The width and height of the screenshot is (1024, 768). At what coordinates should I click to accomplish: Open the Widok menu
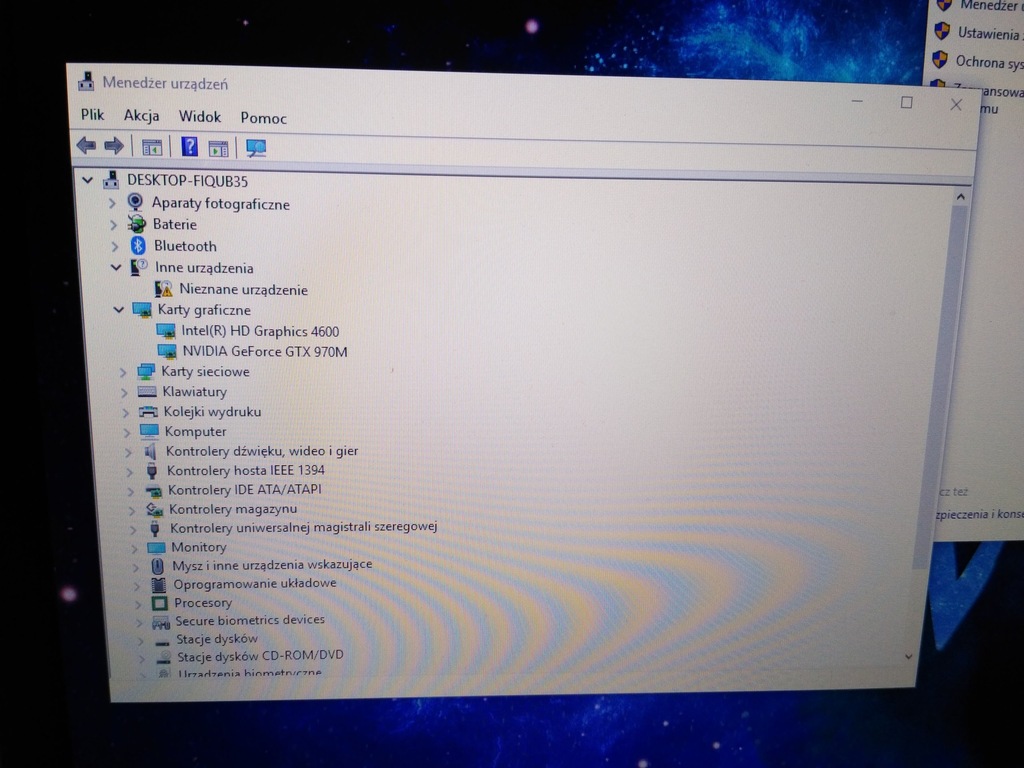(200, 116)
